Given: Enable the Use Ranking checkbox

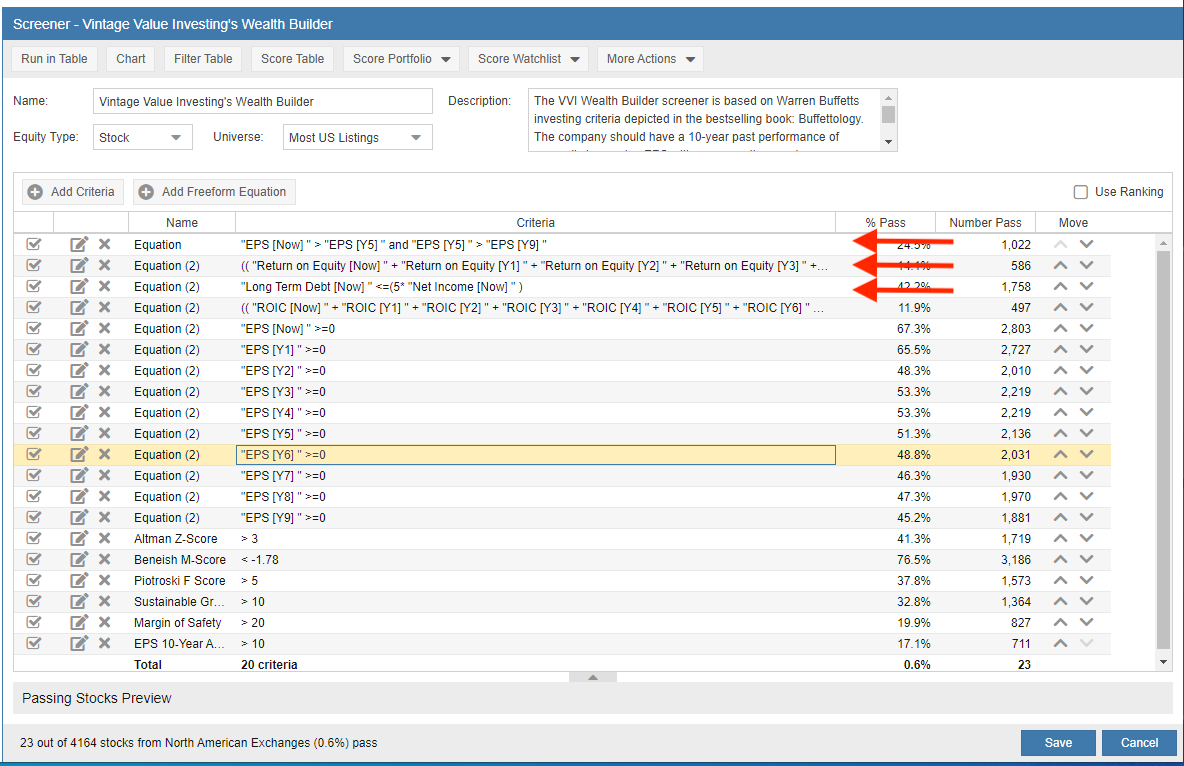Looking at the screenshot, I should pyautogui.click(x=1081, y=192).
